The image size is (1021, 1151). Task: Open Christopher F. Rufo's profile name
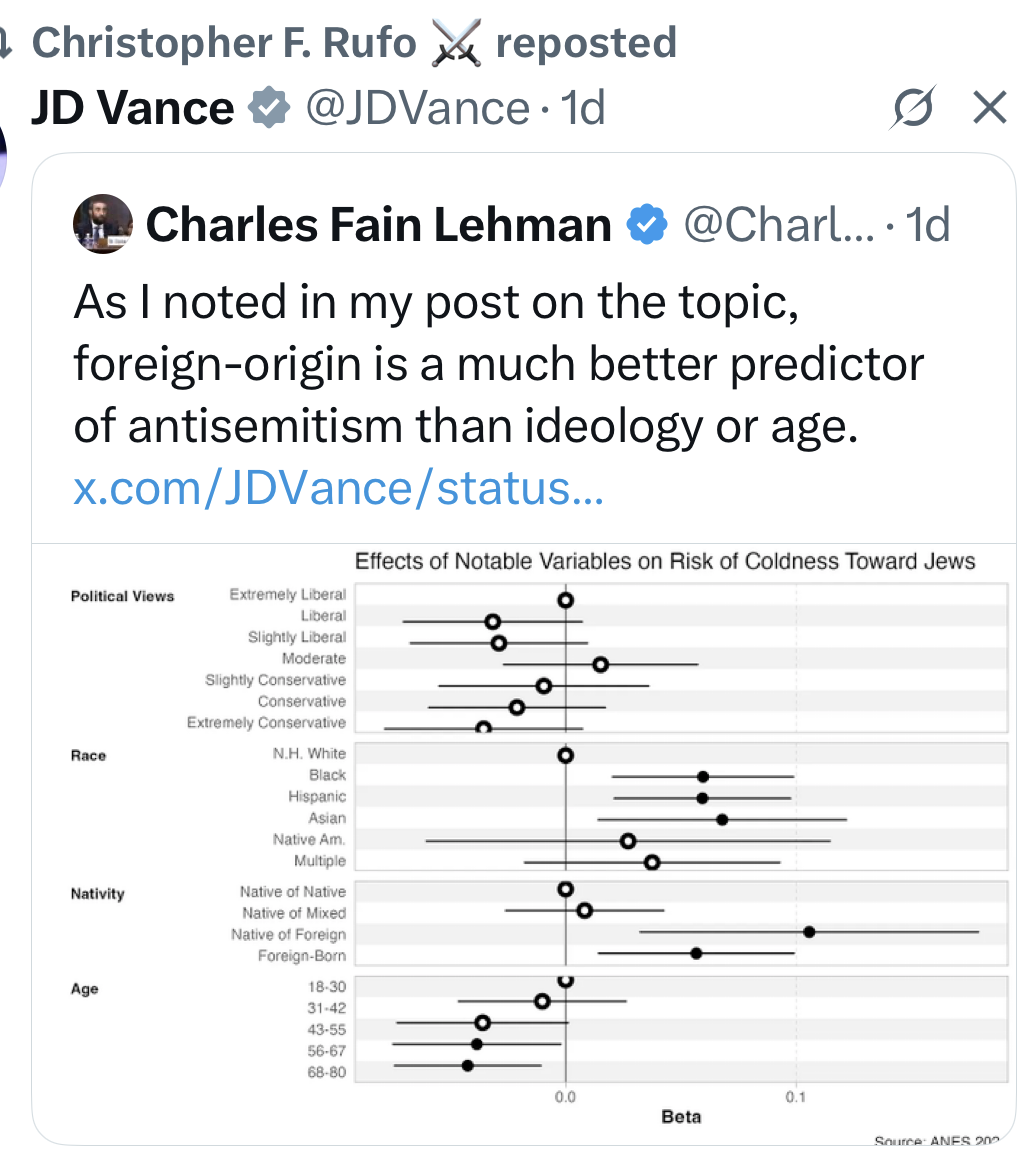coord(223,43)
